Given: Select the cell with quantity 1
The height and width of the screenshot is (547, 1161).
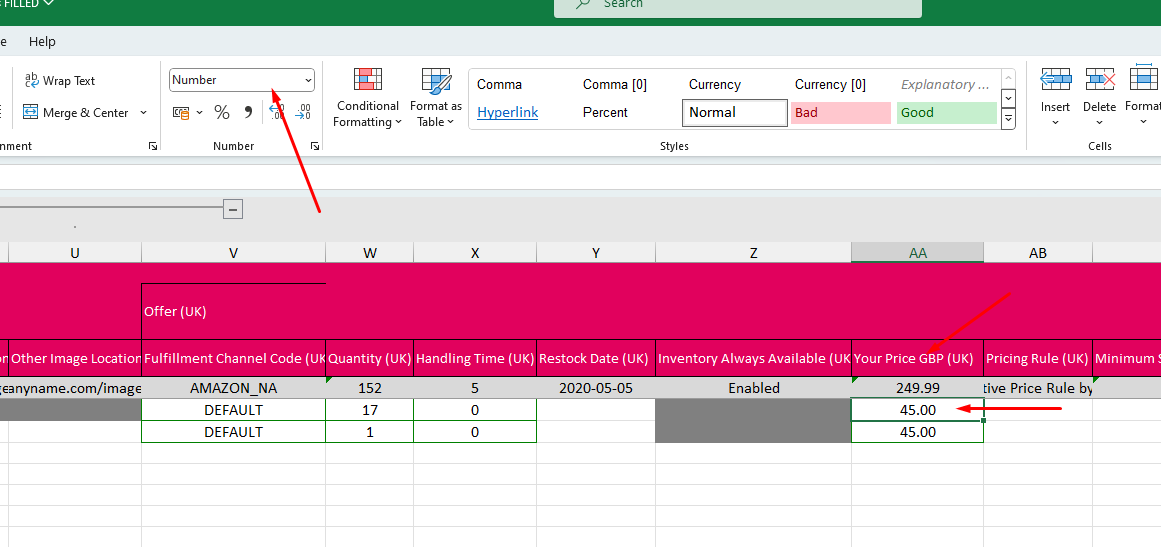Looking at the screenshot, I should [x=369, y=432].
